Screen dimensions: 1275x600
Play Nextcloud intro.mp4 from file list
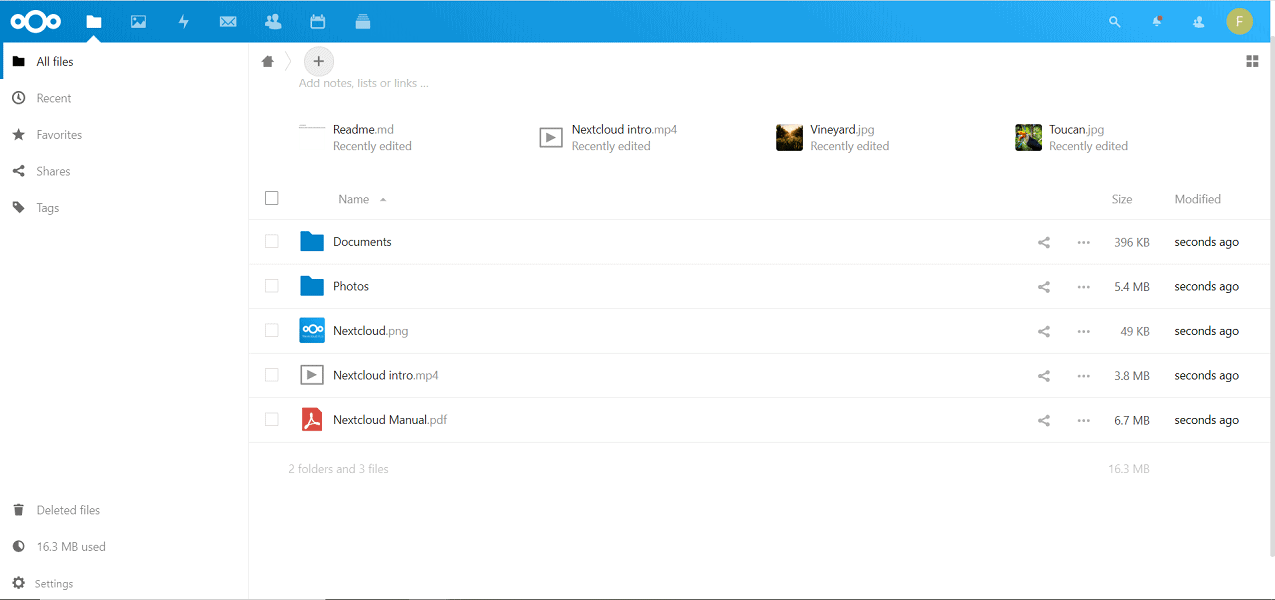(x=386, y=376)
